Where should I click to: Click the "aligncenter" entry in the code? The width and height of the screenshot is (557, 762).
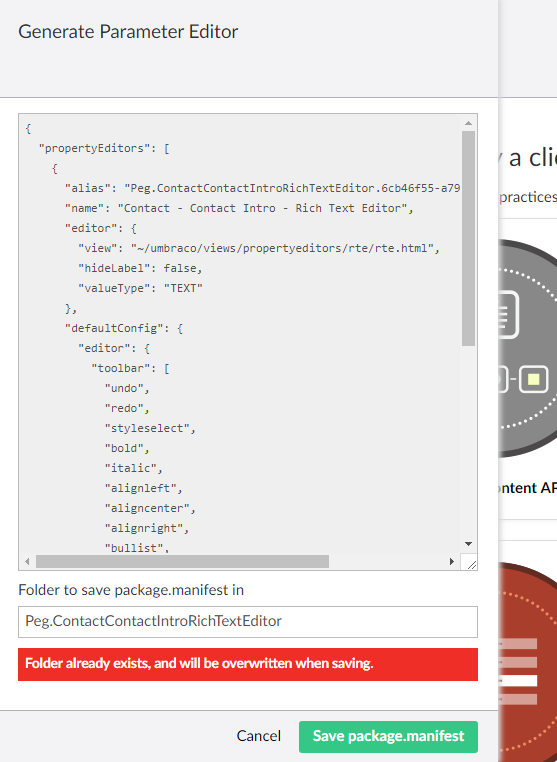(x=150, y=508)
